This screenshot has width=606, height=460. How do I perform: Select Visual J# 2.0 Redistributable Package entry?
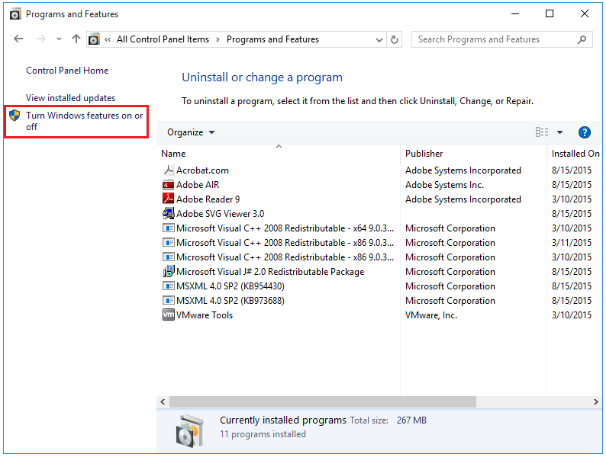click(270, 272)
